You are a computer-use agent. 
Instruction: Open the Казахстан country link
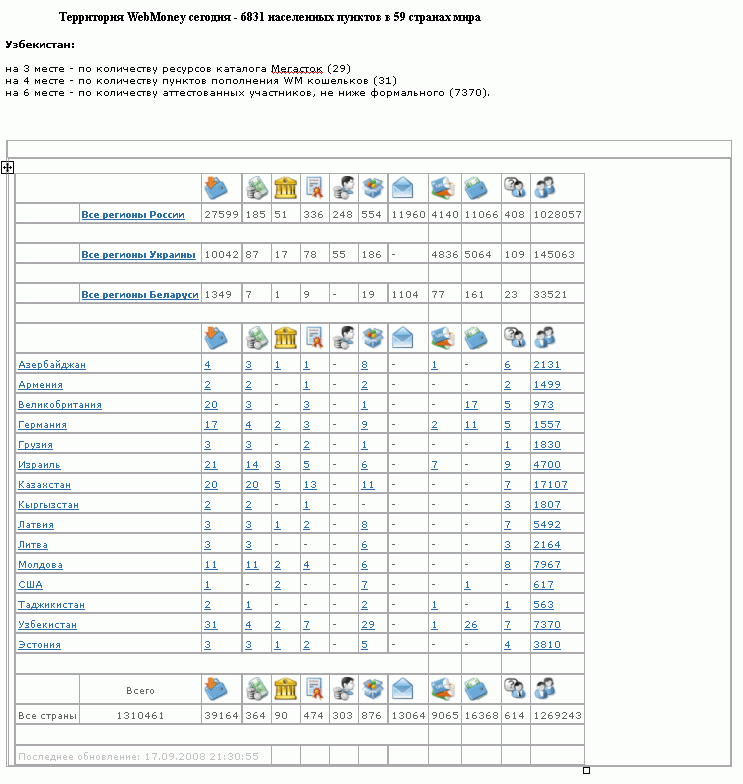pos(44,484)
